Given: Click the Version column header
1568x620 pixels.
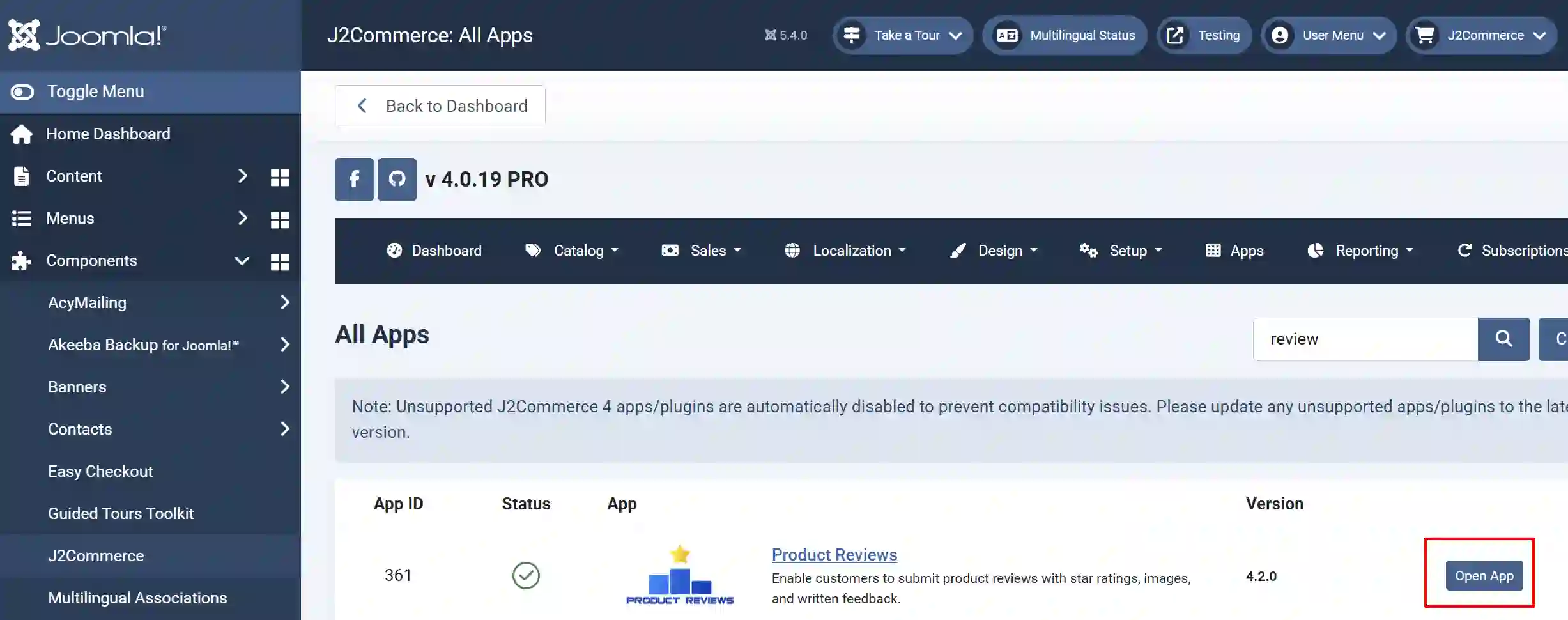Looking at the screenshot, I should pyautogui.click(x=1275, y=504).
